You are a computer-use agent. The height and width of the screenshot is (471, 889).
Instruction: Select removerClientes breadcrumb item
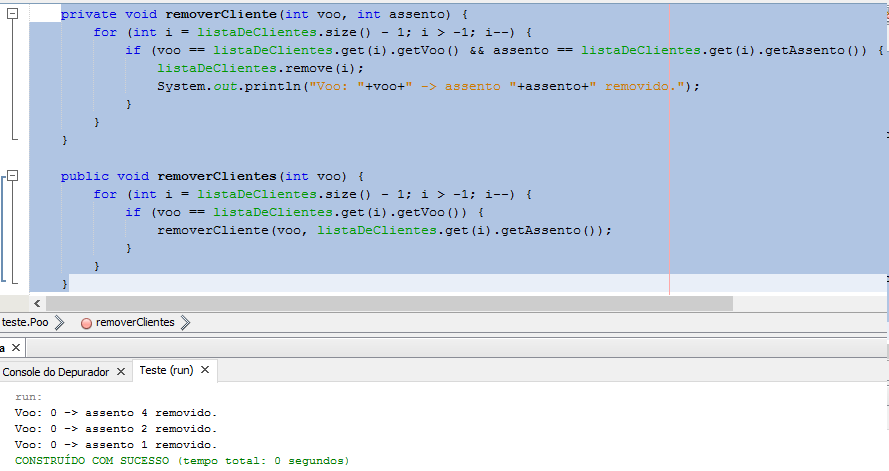[x=135, y=323]
